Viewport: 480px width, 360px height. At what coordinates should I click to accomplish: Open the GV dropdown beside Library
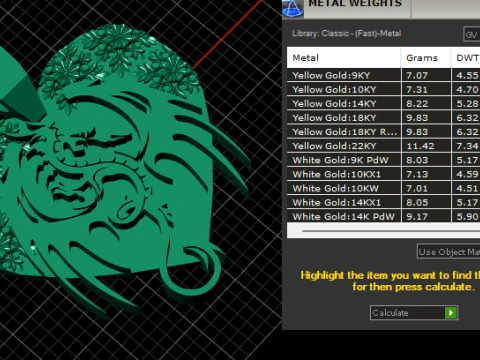click(x=472, y=35)
